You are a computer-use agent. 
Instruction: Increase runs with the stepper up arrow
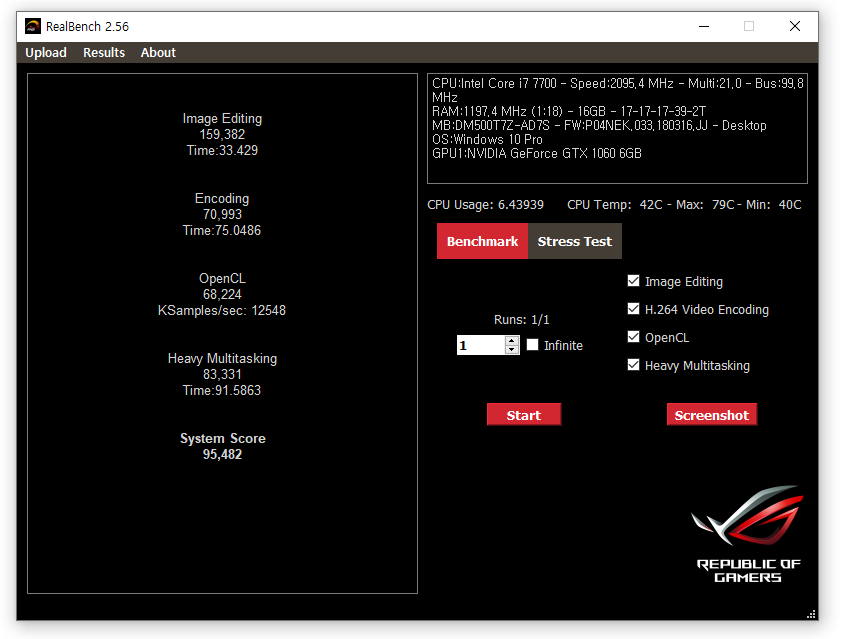pos(512,341)
